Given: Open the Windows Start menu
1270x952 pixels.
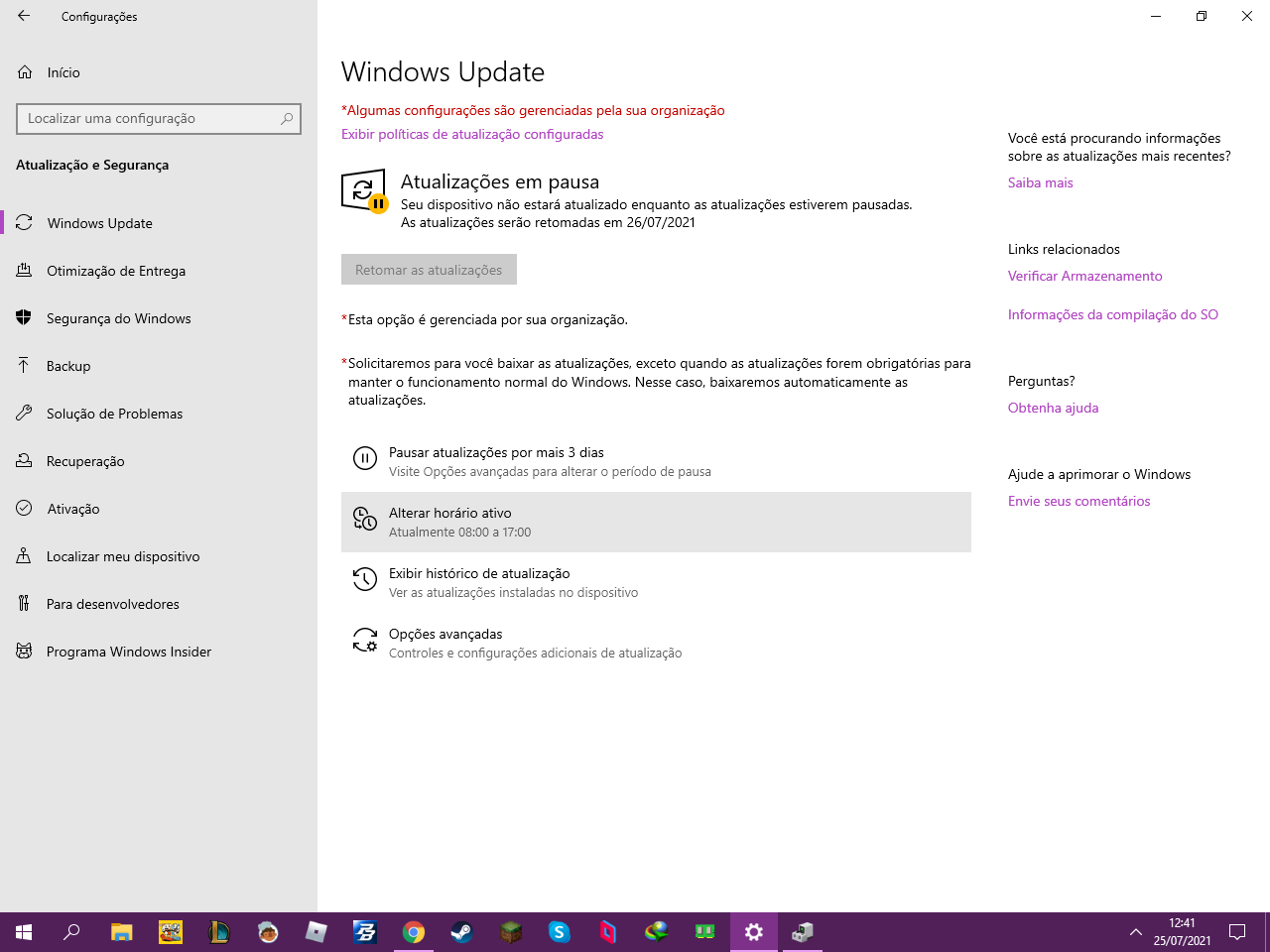Looking at the screenshot, I should 24,932.
